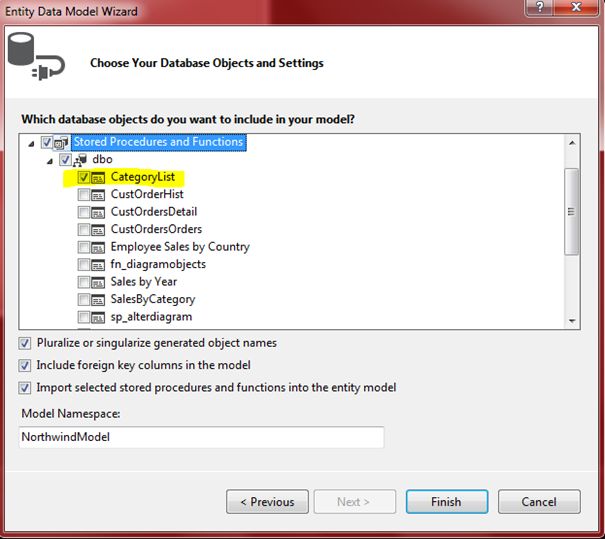Select fn_diagramobjects in the object tree
This screenshot has height=539, width=605.
(x=158, y=264)
